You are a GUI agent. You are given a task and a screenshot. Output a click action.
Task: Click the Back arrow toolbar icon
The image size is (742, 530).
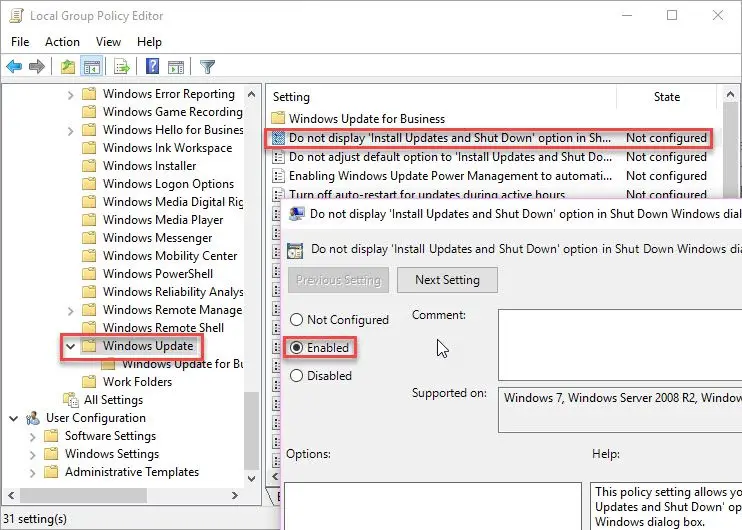point(14,67)
